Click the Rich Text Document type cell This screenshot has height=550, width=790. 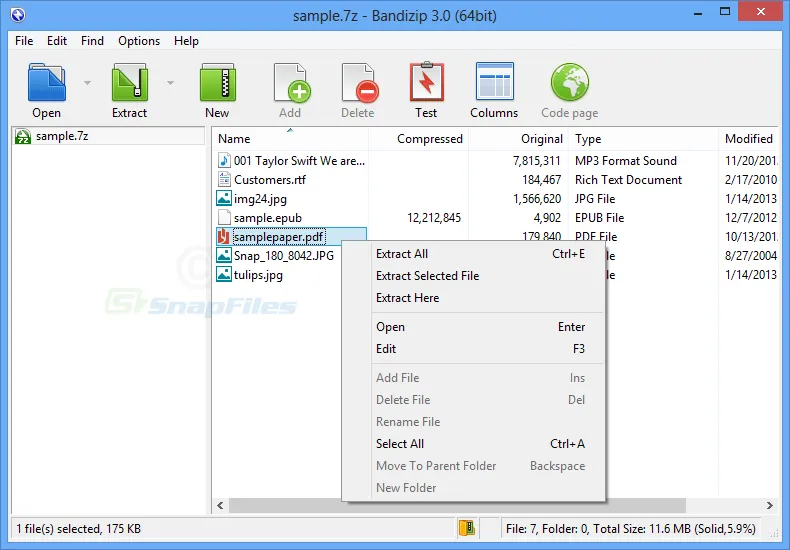[x=628, y=180]
